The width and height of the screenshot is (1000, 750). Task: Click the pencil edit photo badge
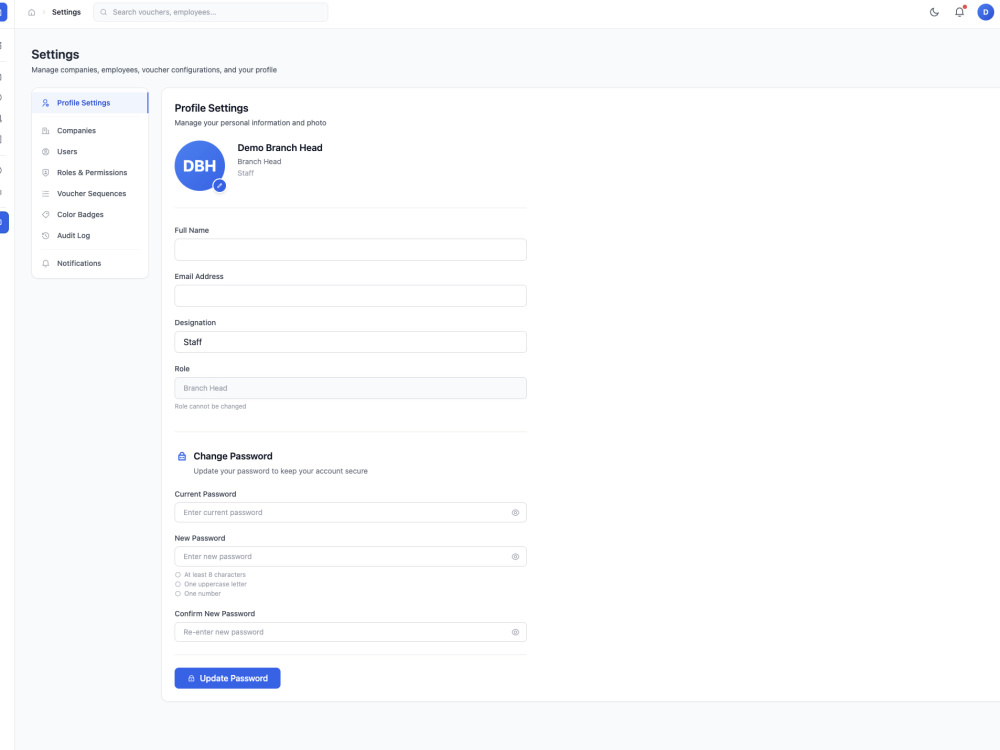click(219, 186)
